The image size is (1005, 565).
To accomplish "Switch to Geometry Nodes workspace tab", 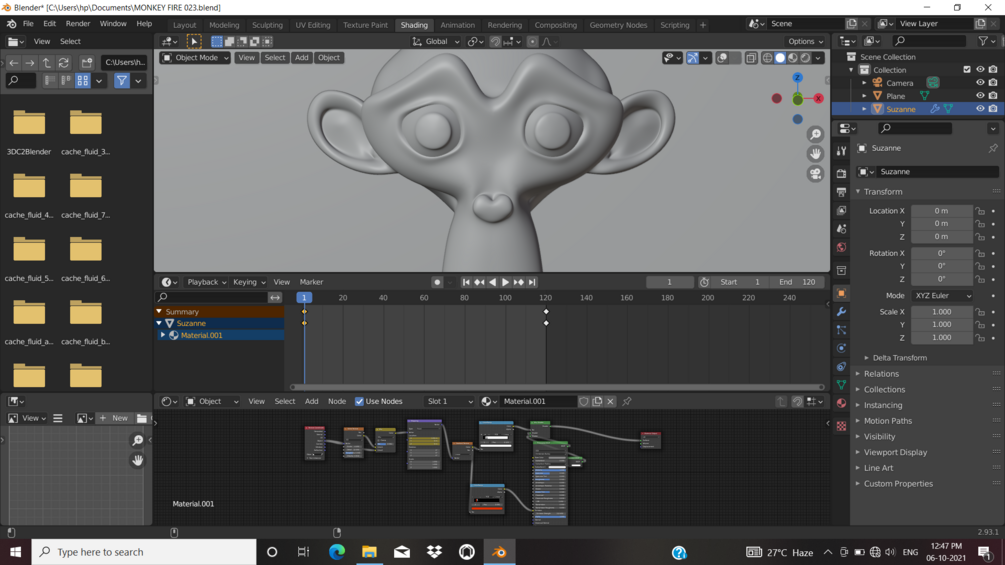I will coord(618,25).
